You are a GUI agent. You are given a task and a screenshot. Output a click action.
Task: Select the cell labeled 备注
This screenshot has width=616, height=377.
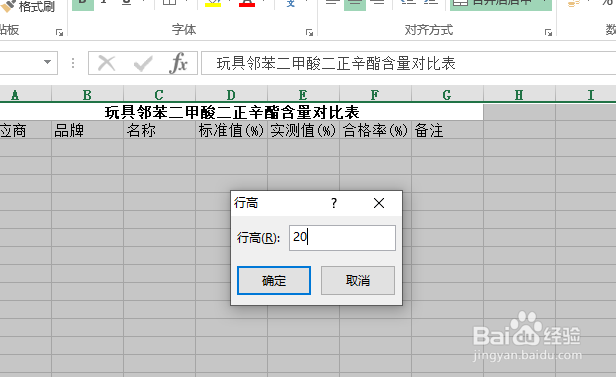(x=447, y=130)
